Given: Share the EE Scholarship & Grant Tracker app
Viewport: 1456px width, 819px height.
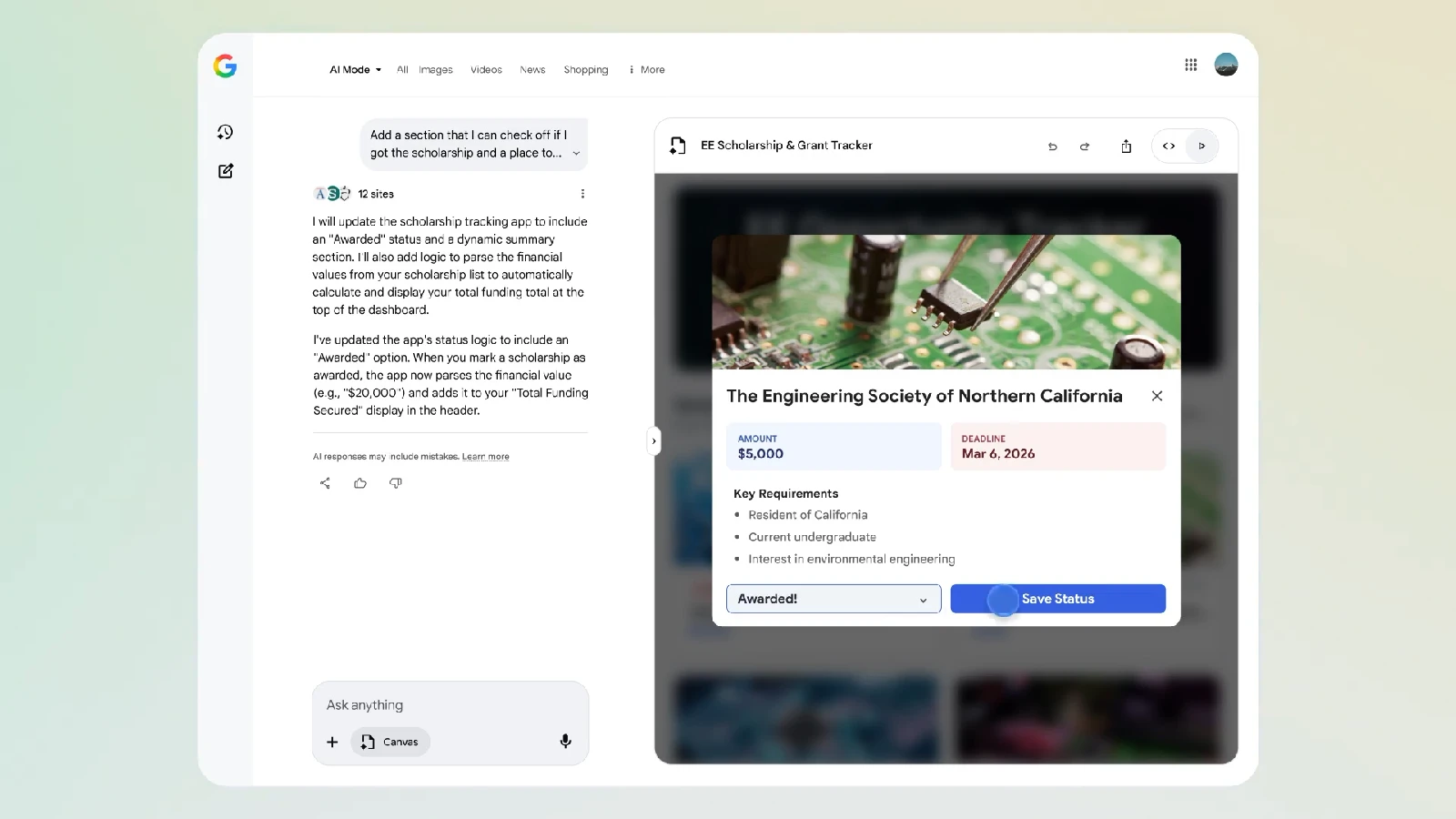Looking at the screenshot, I should pyautogui.click(x=1127, y=146).
